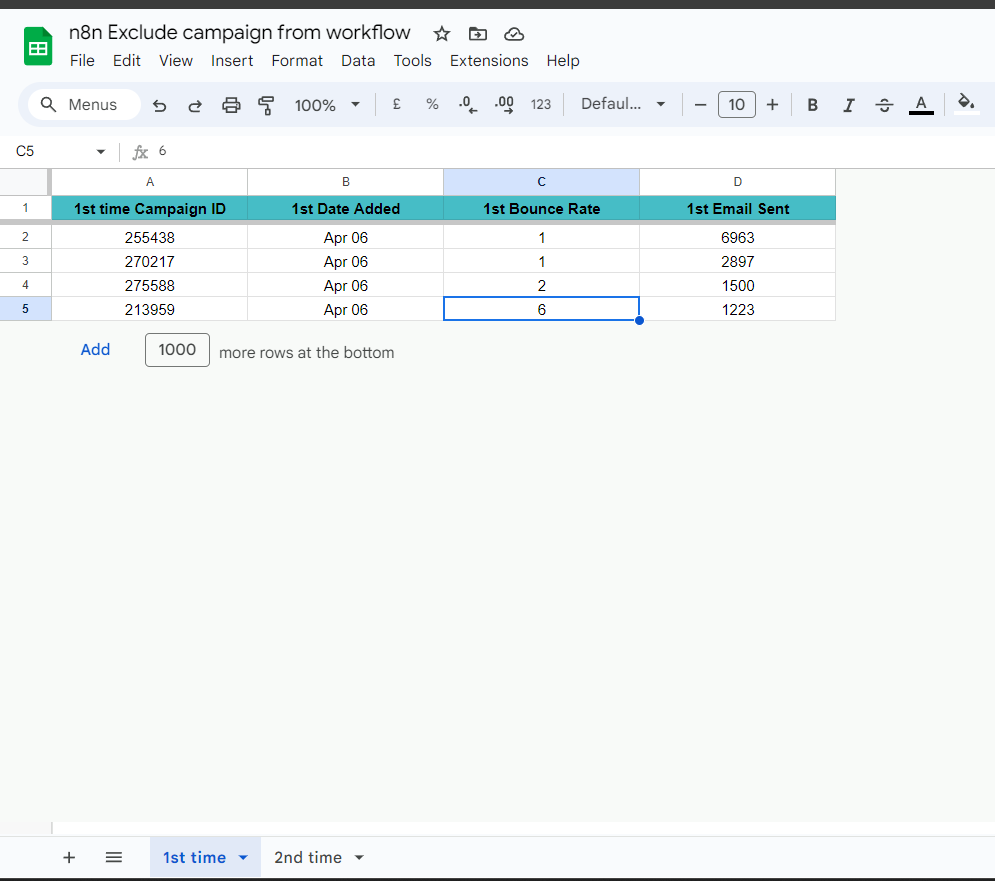Apply strikethrough formatting
The width and height of the screenshot is (995, 881).
click(884, 104)
